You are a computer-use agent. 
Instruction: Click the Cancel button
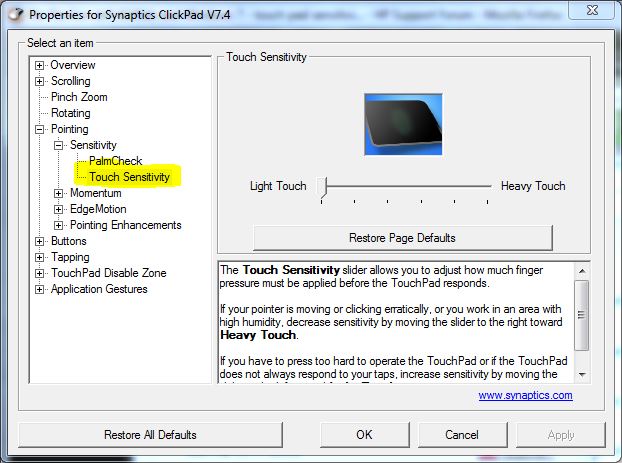462,435
